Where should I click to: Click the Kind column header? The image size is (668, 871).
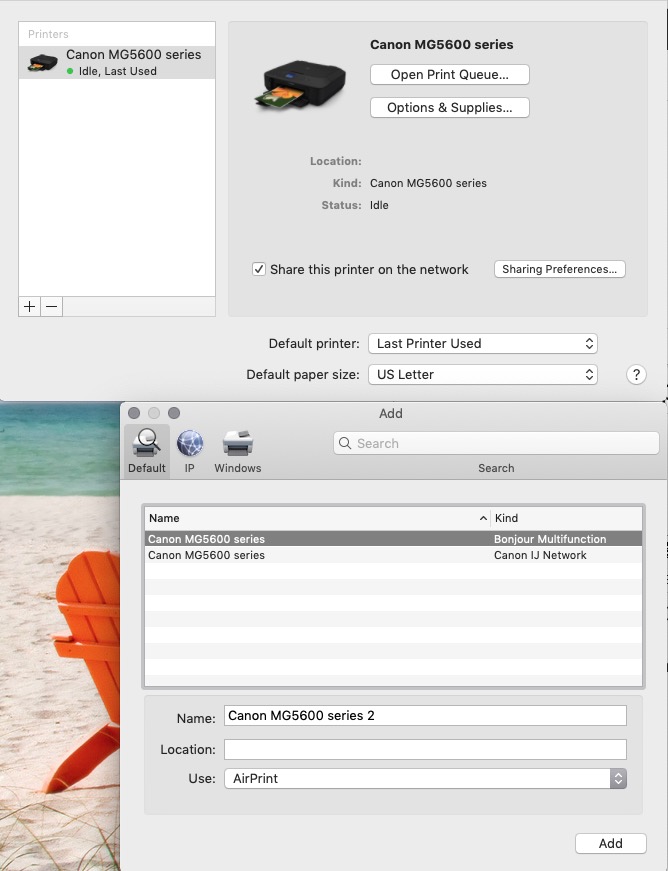566,518
